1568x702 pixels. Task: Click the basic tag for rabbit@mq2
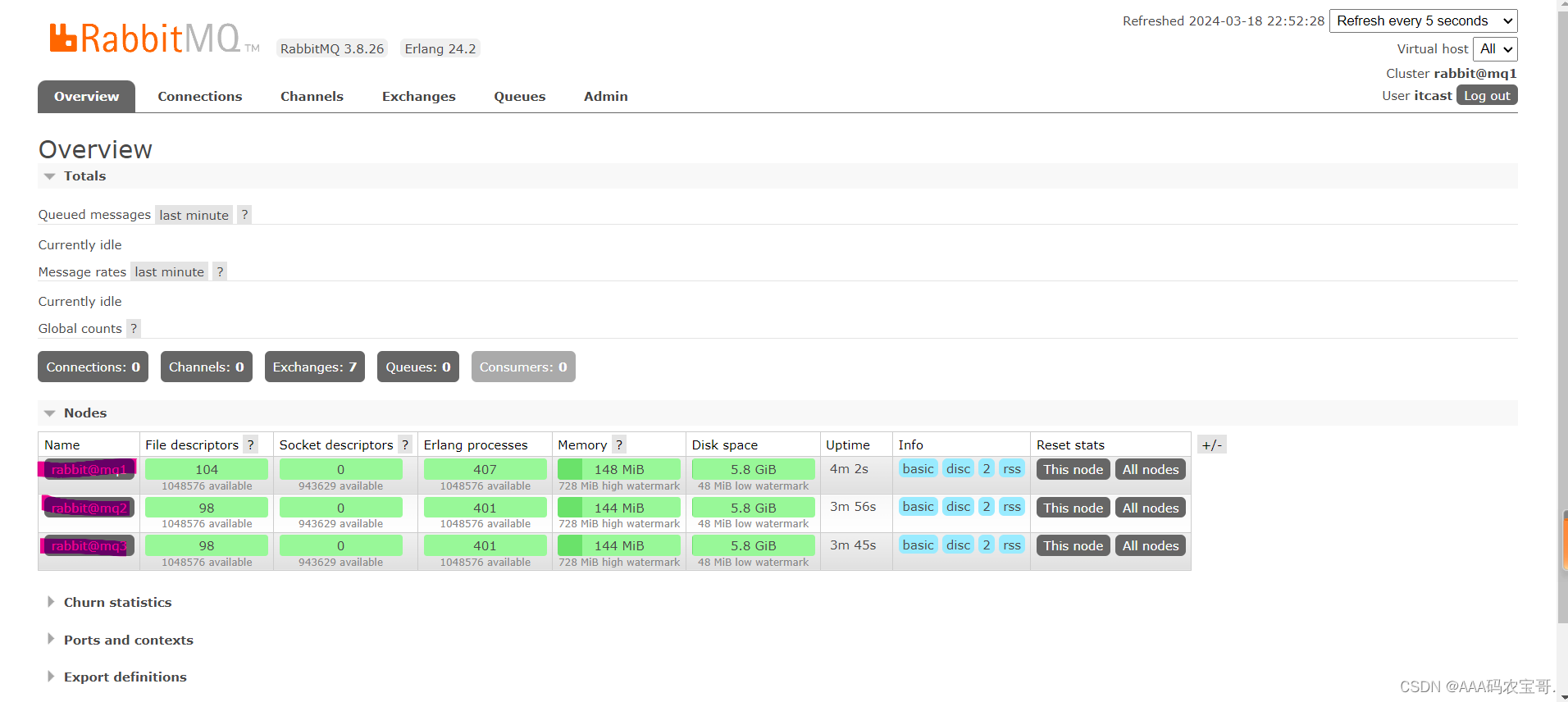click(918, 506)
